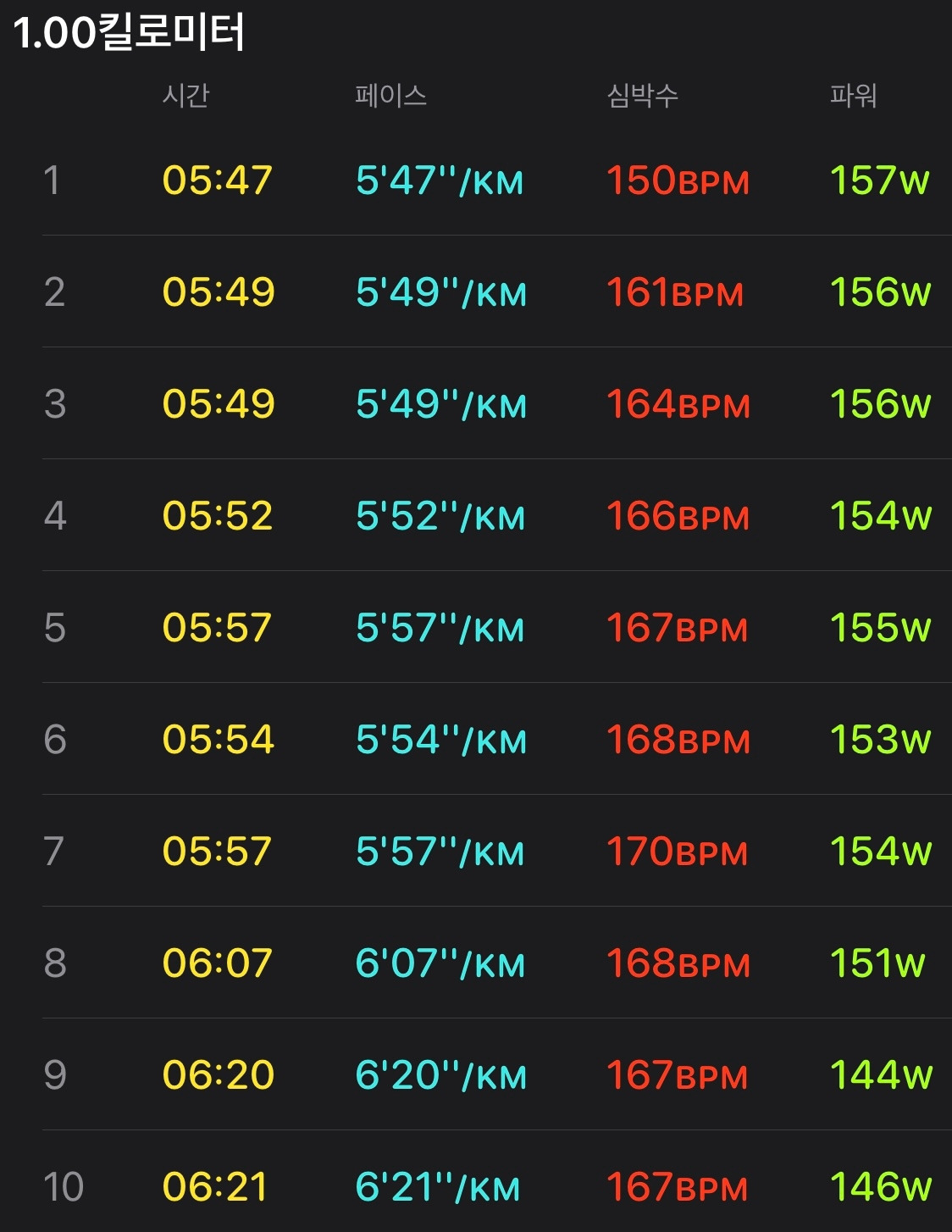Select power 146W in split 10

point(881,1187)
